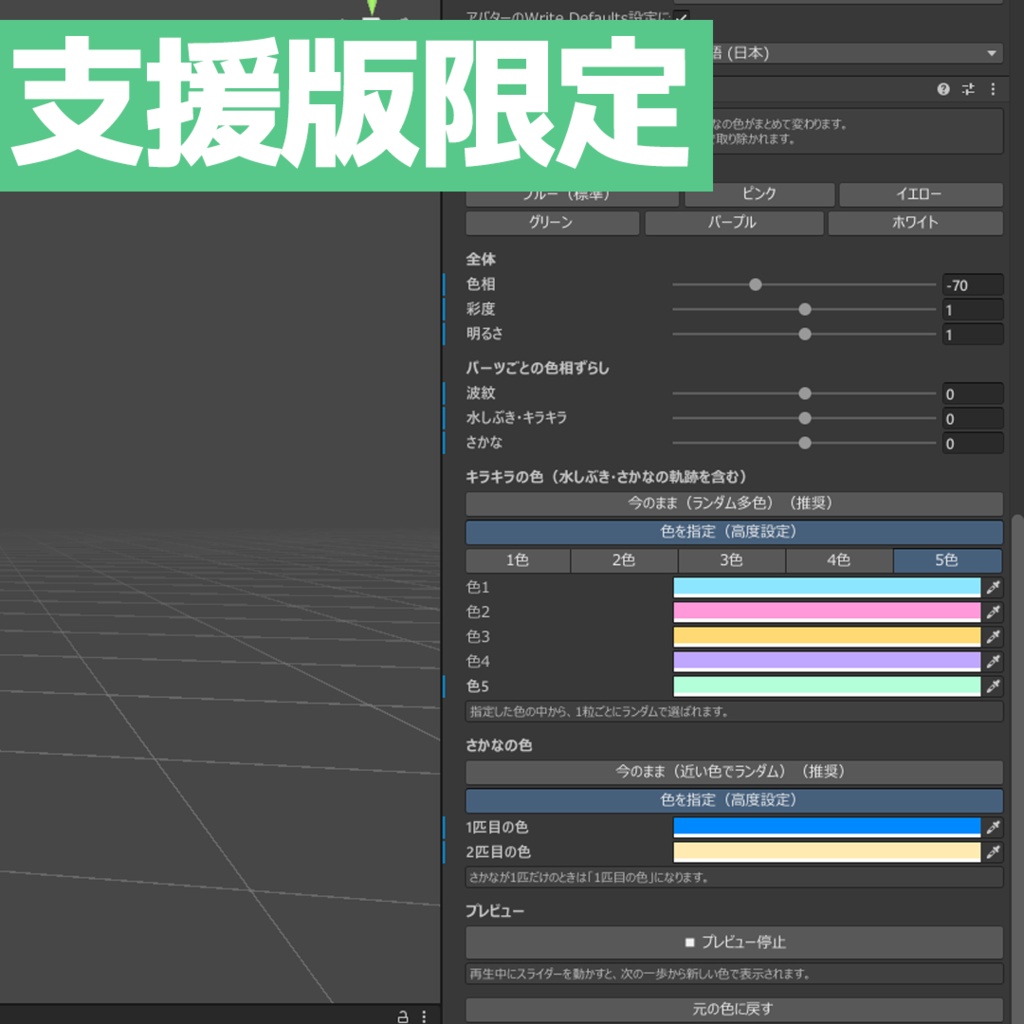The width and height of the screenshot is (1024, 1024).
Task: Click the 水しぶき・キラキラ slider handle
Action: pos(805,419)
